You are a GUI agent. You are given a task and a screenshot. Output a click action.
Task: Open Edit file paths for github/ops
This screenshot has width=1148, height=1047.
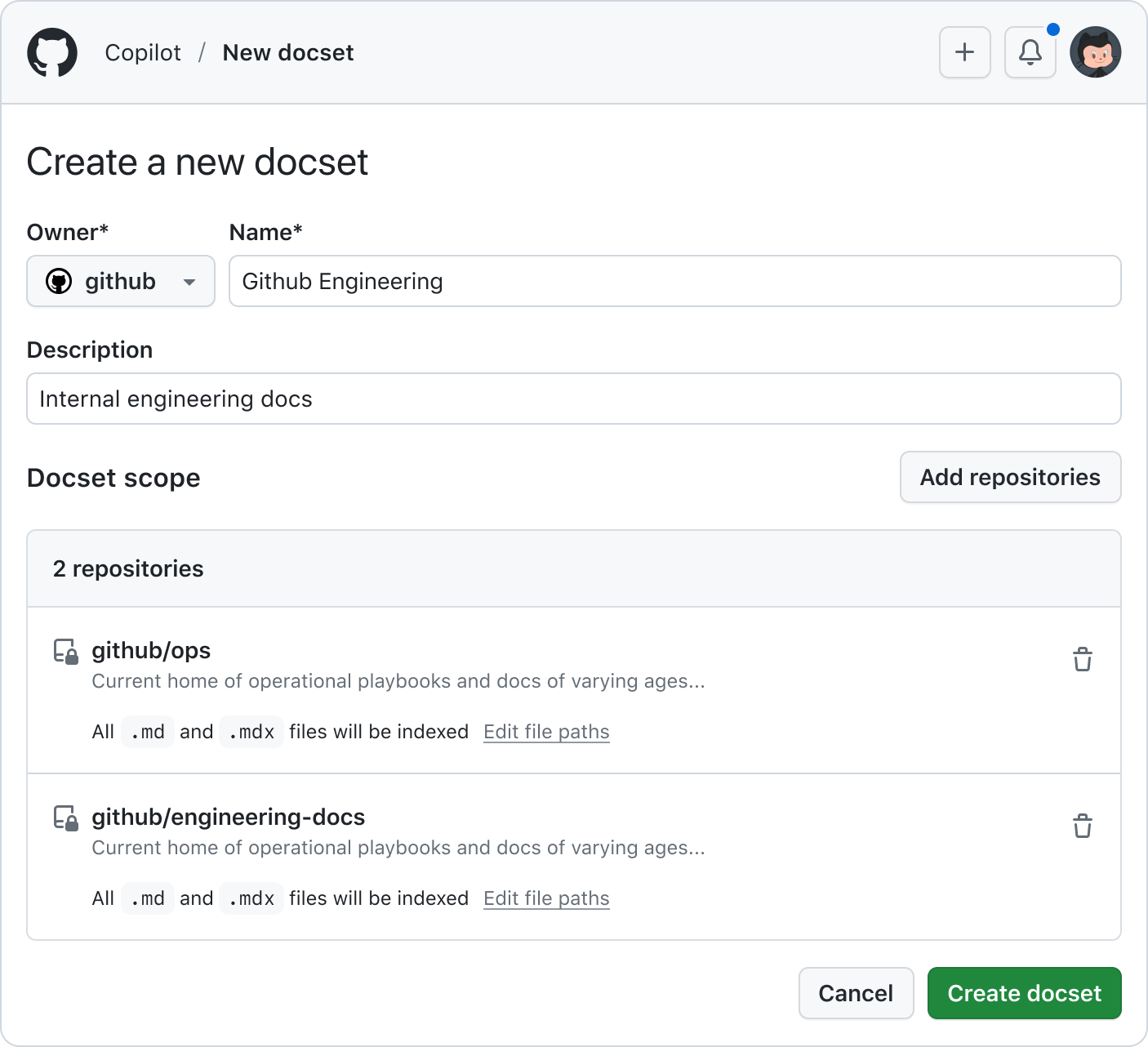click(x=546, y=732)
